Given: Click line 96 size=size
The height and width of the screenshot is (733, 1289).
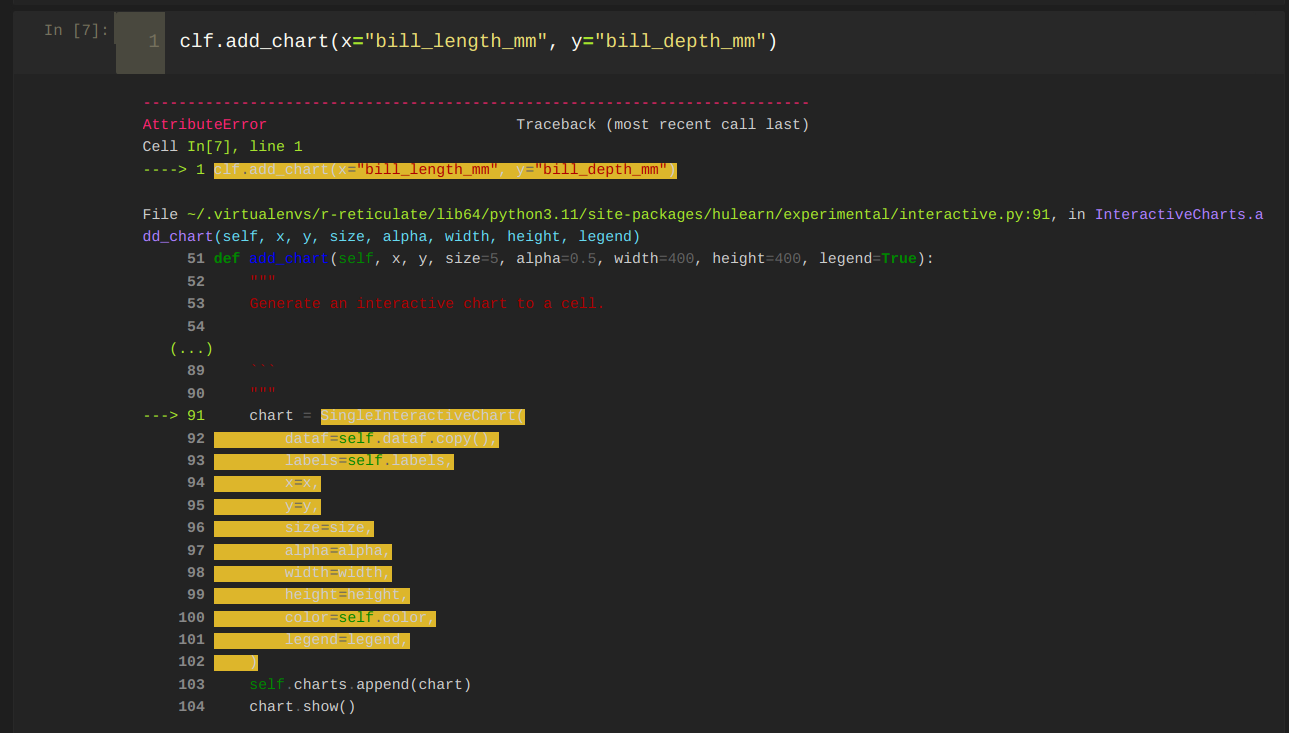Looking at the screenshot, I should tap(329, 528).
